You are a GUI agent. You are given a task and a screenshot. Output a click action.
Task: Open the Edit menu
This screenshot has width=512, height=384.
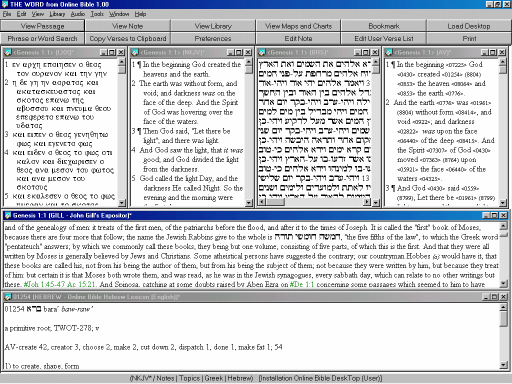[x=21, y=14]
